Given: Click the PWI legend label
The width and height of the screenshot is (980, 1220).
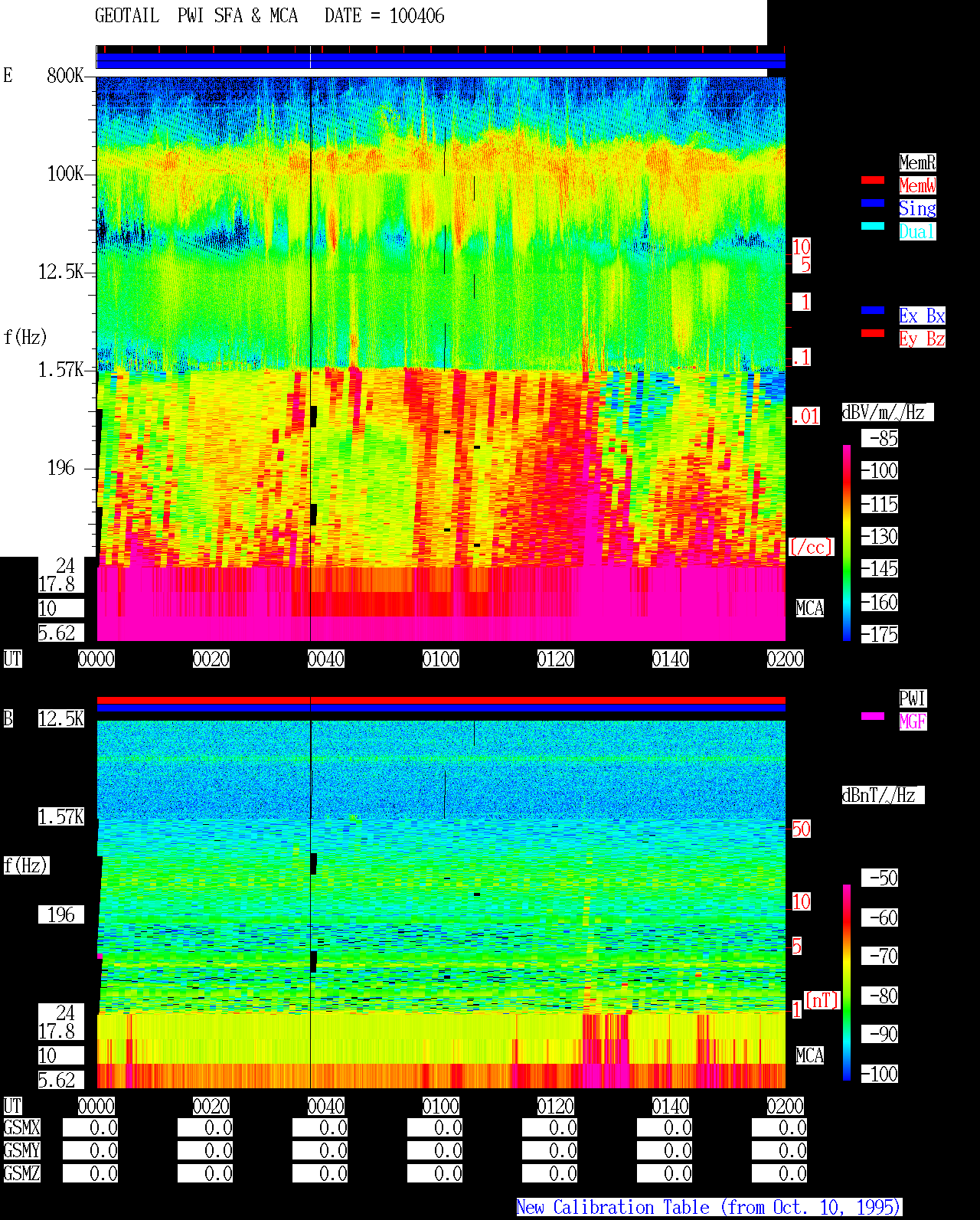Looking at the screenshot, I should tap(913, 698).
